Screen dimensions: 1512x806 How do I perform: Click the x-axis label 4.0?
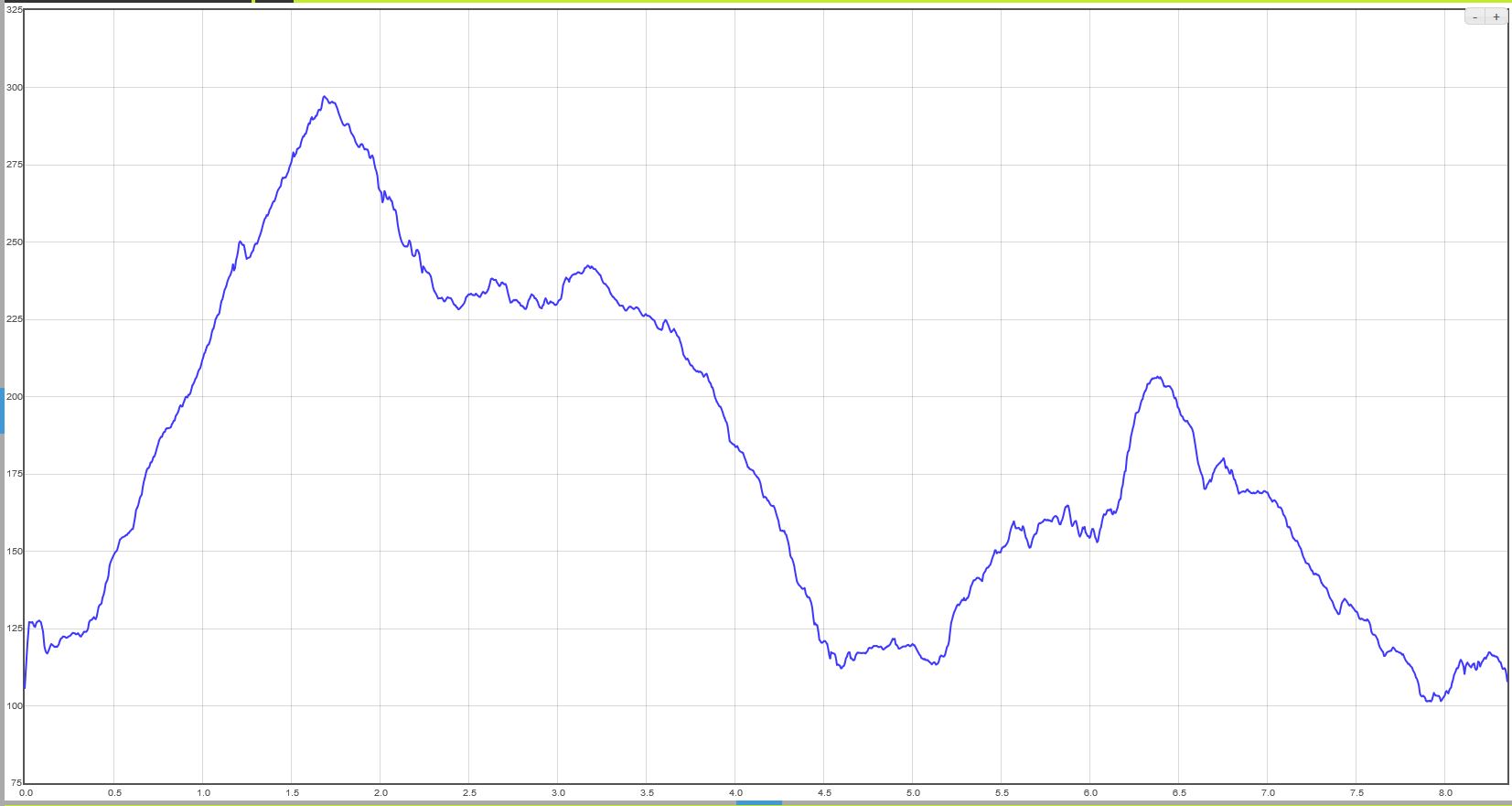[735, 792]
